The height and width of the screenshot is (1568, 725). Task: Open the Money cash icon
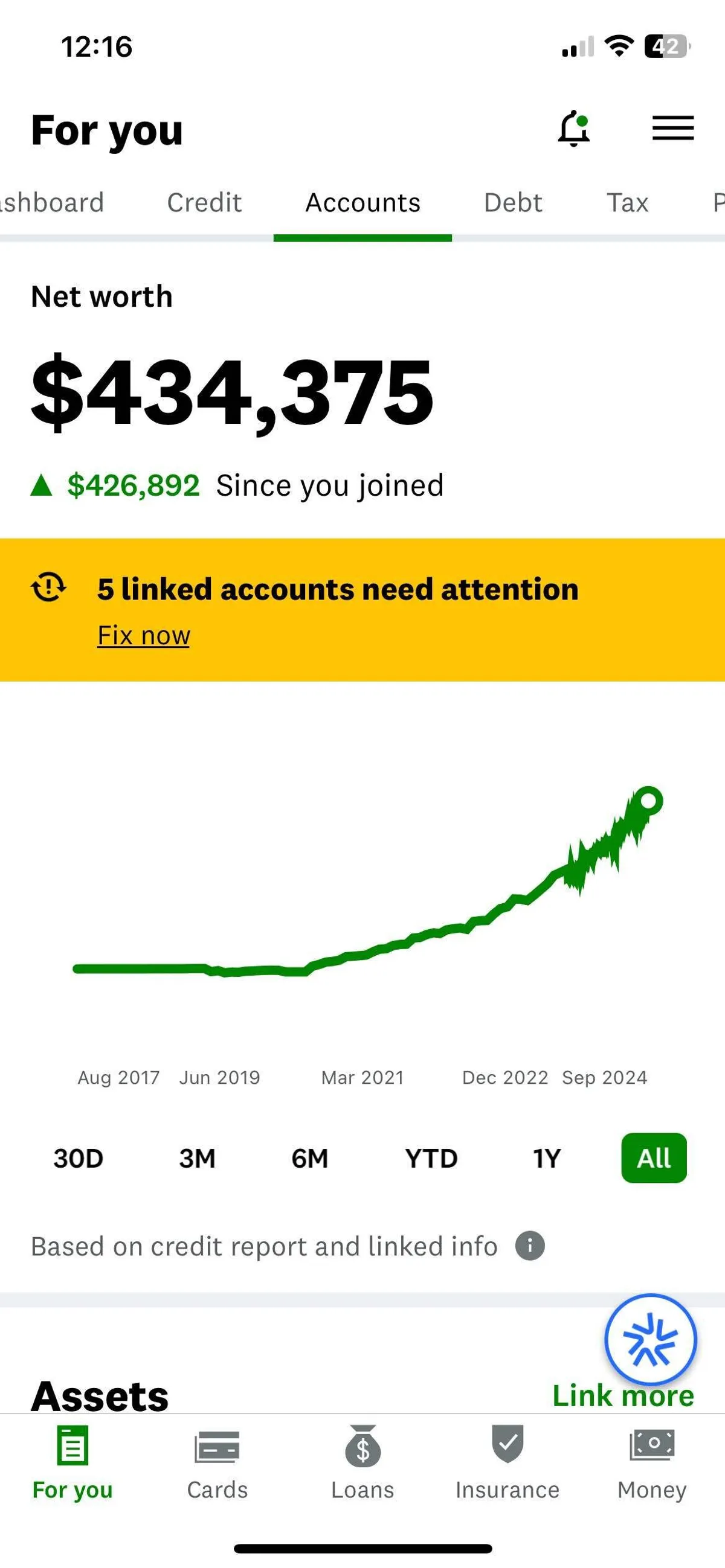[x=652, y=1445]
